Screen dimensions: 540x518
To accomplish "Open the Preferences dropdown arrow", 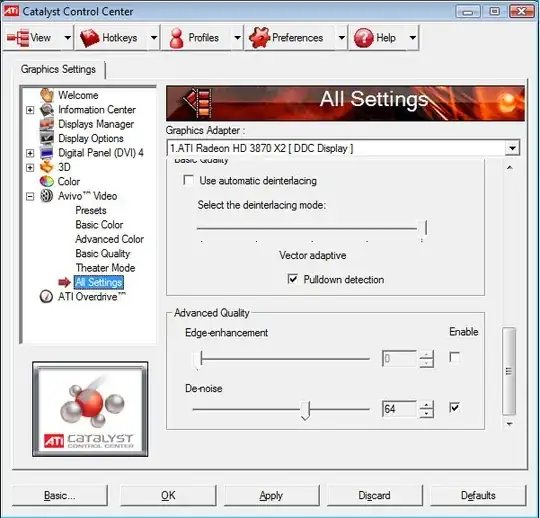I will coord(341,38).
